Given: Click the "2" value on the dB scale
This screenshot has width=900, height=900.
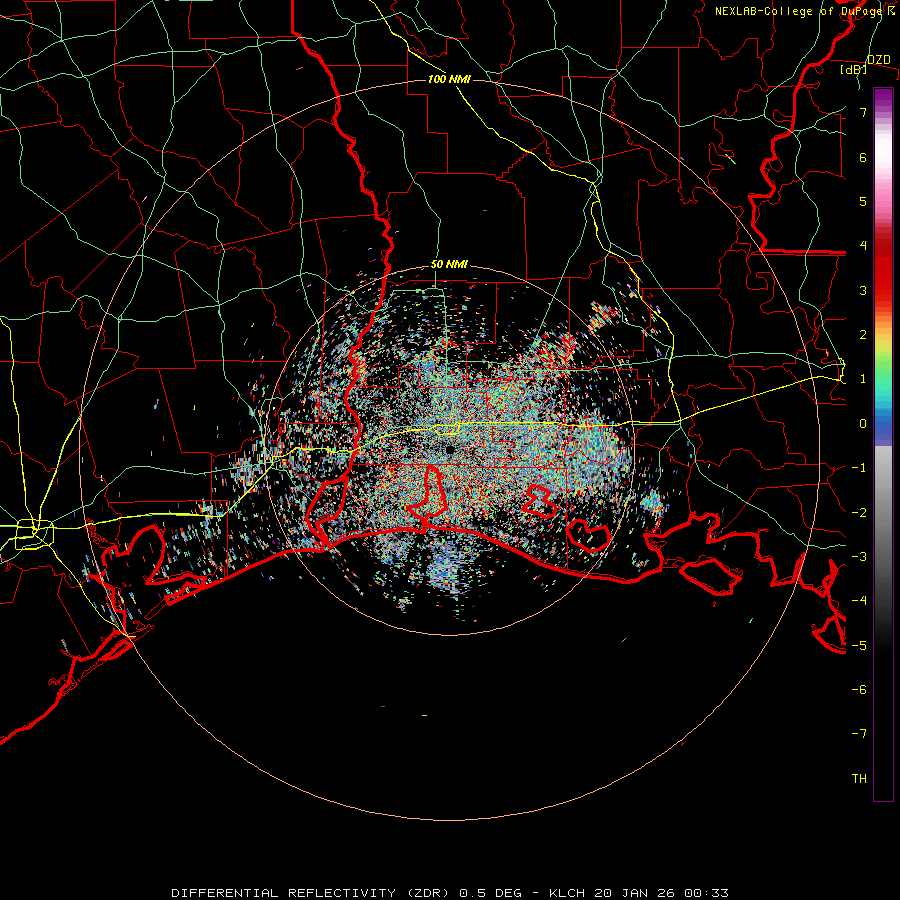Looking at the screenshot, I should [863, 335].
